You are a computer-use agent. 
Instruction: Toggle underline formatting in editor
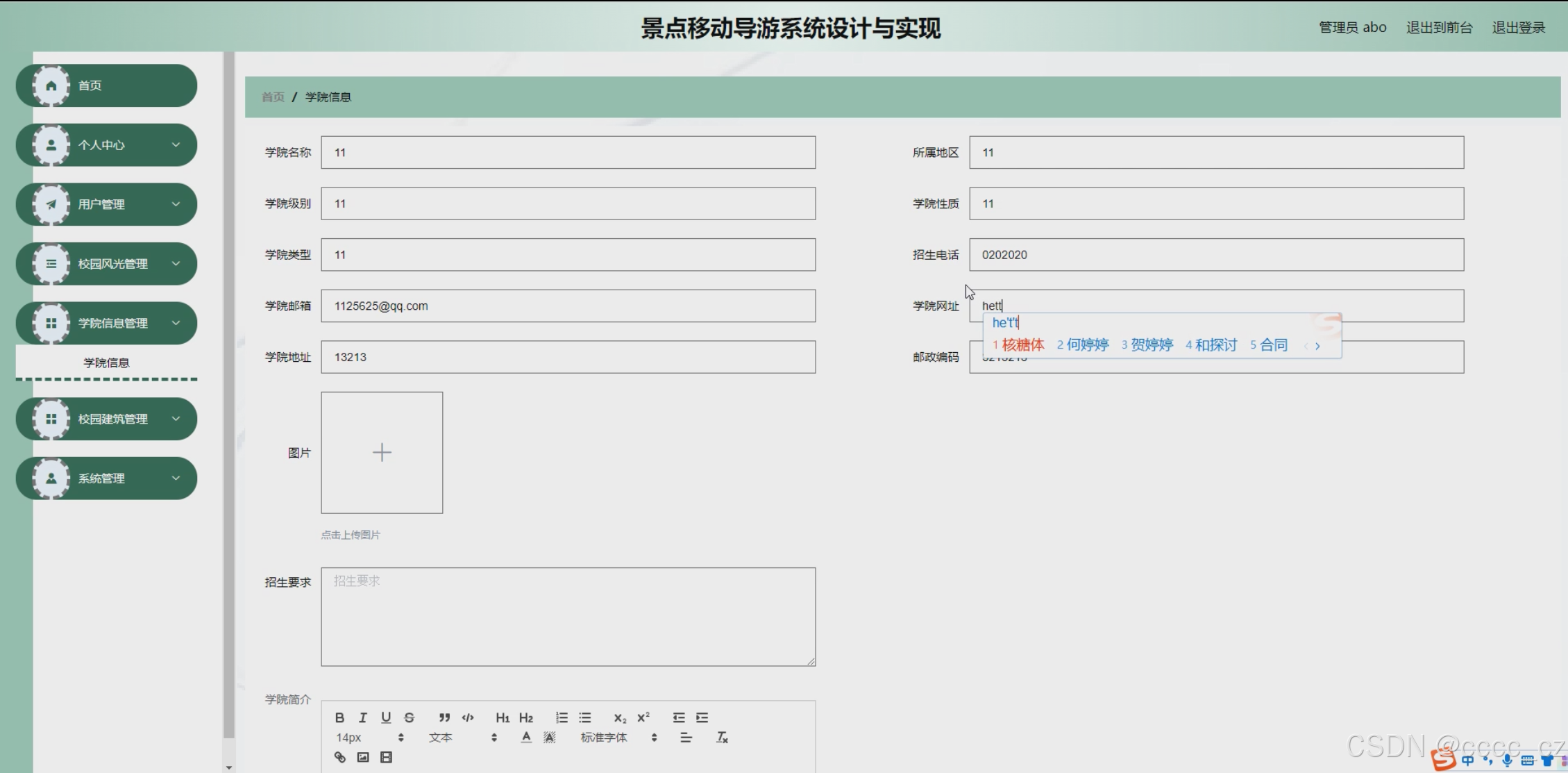pyautogui.click(x=386, y=717)
